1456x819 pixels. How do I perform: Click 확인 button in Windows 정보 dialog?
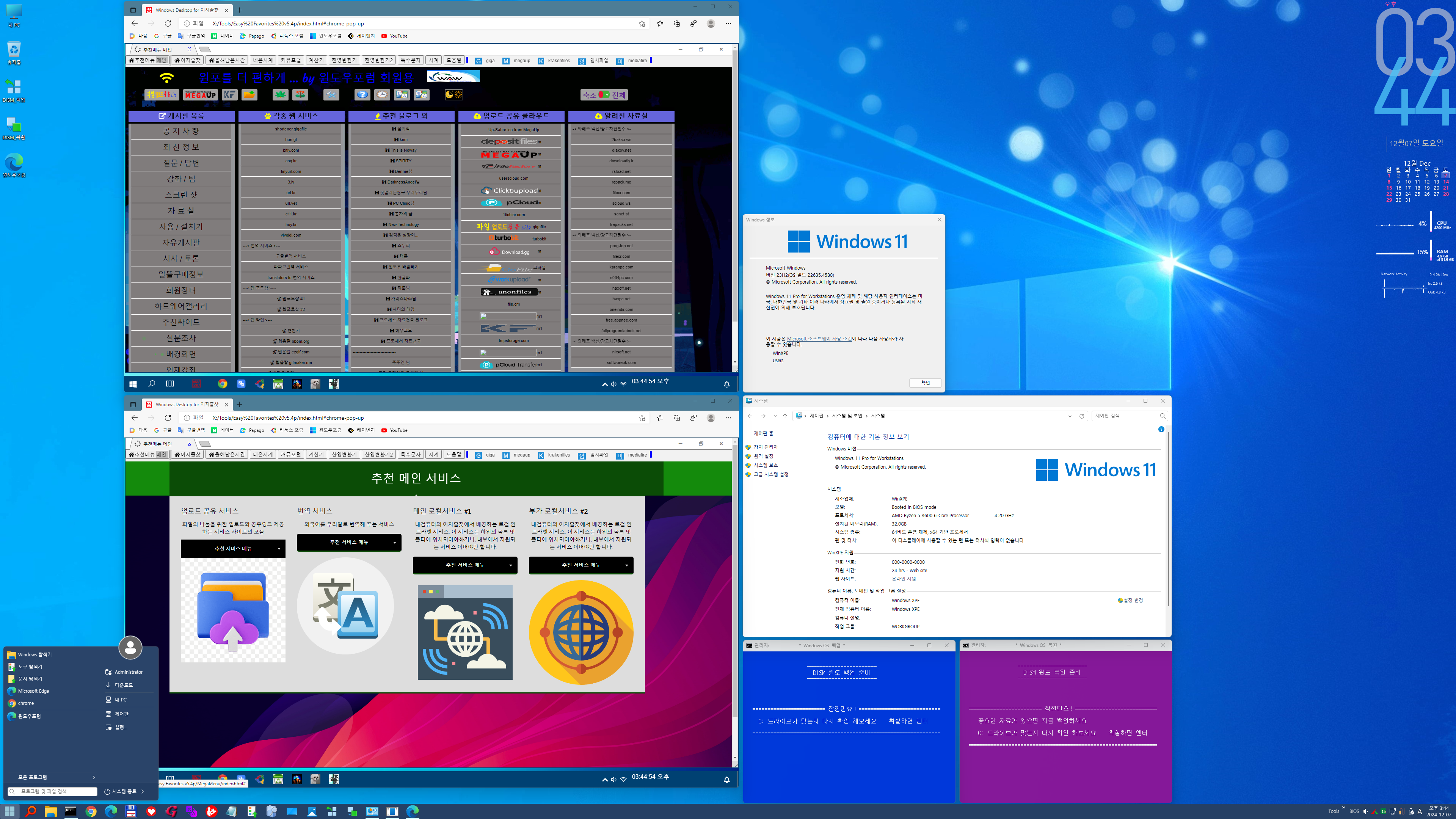[x=925, y=383]
